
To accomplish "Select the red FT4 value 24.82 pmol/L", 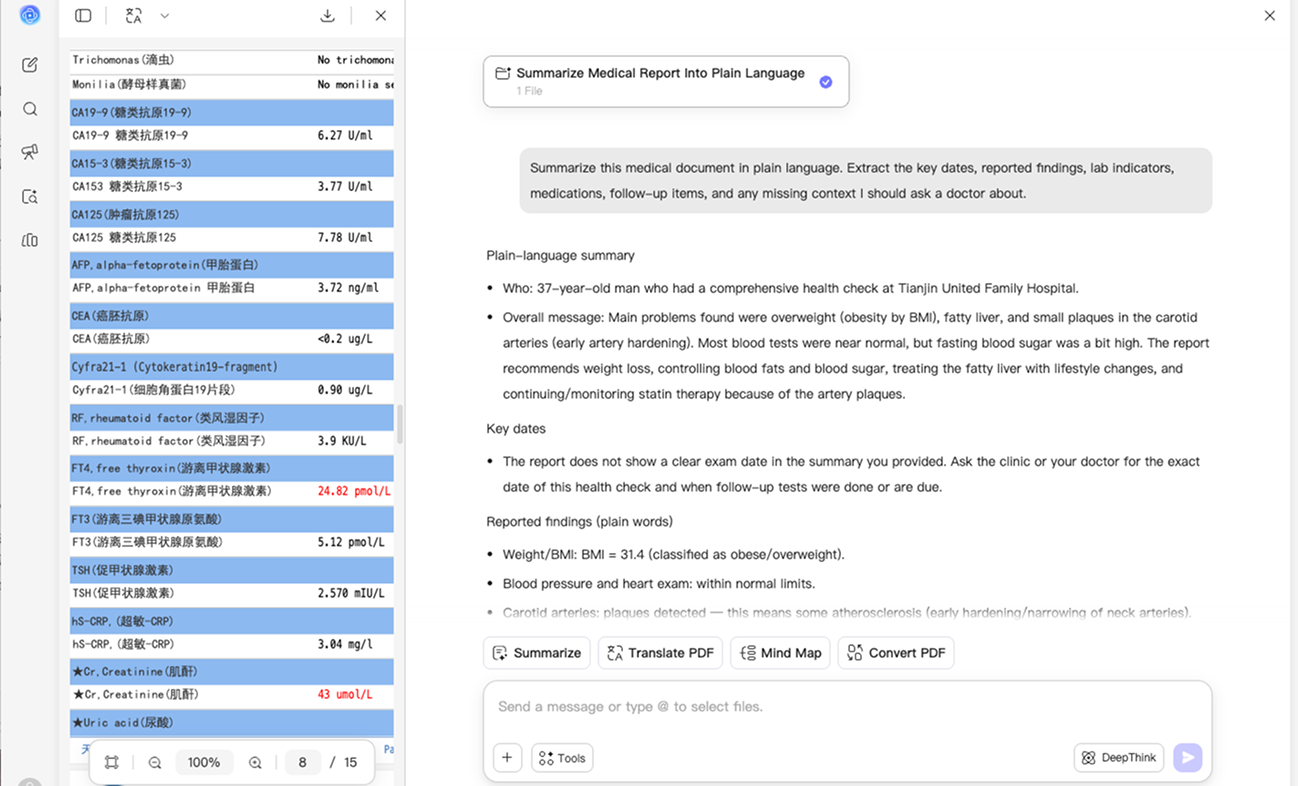I will [354, 492].
